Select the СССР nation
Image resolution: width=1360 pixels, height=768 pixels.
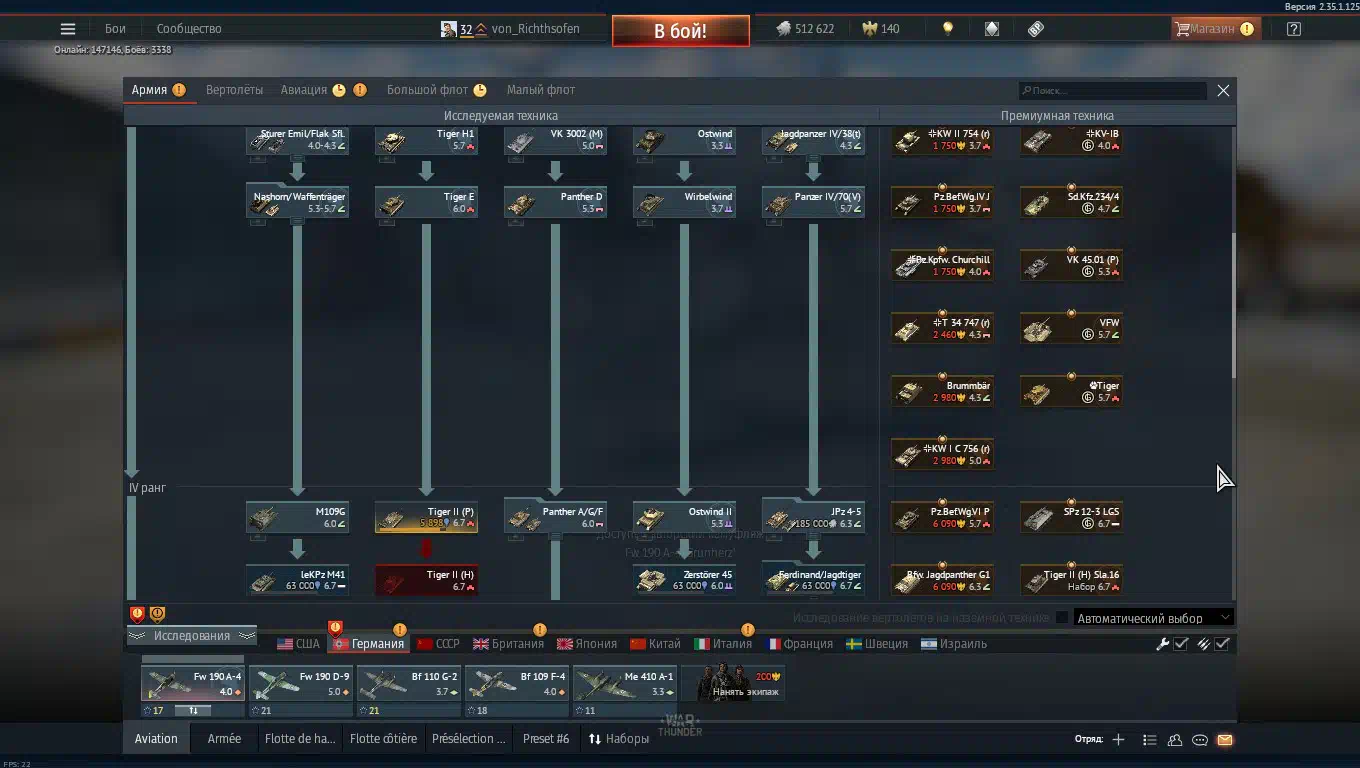click(438, 644)
